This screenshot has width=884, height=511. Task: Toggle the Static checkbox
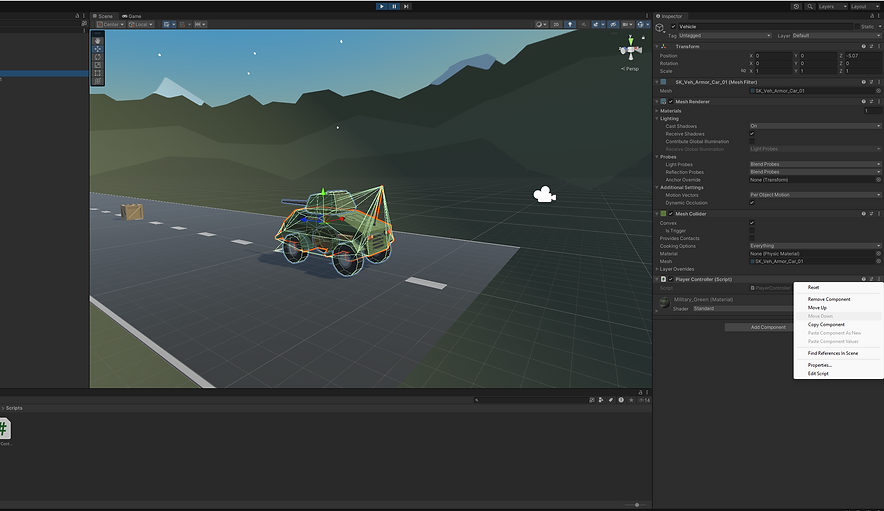click(857, 27)
